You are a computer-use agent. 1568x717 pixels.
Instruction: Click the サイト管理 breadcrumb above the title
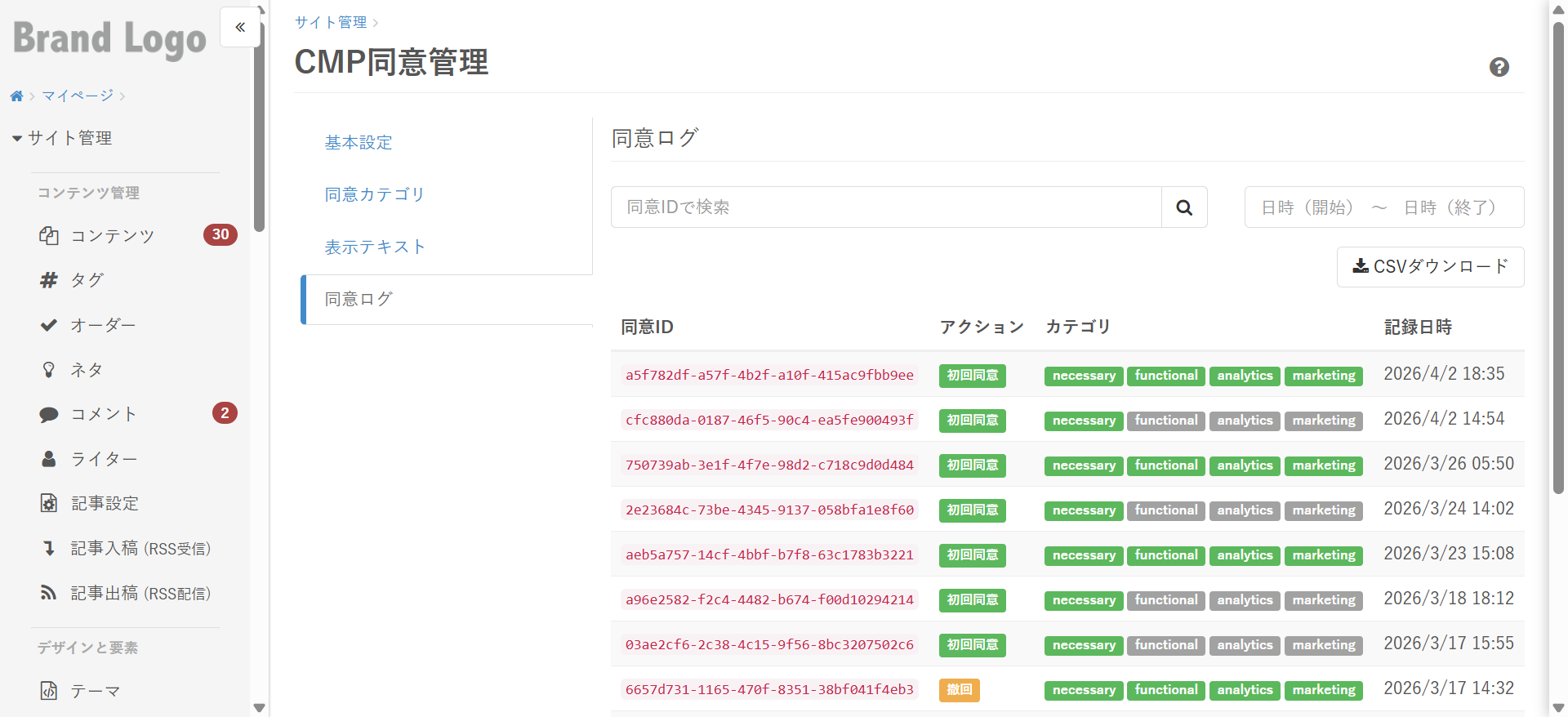tap(331, 22)
